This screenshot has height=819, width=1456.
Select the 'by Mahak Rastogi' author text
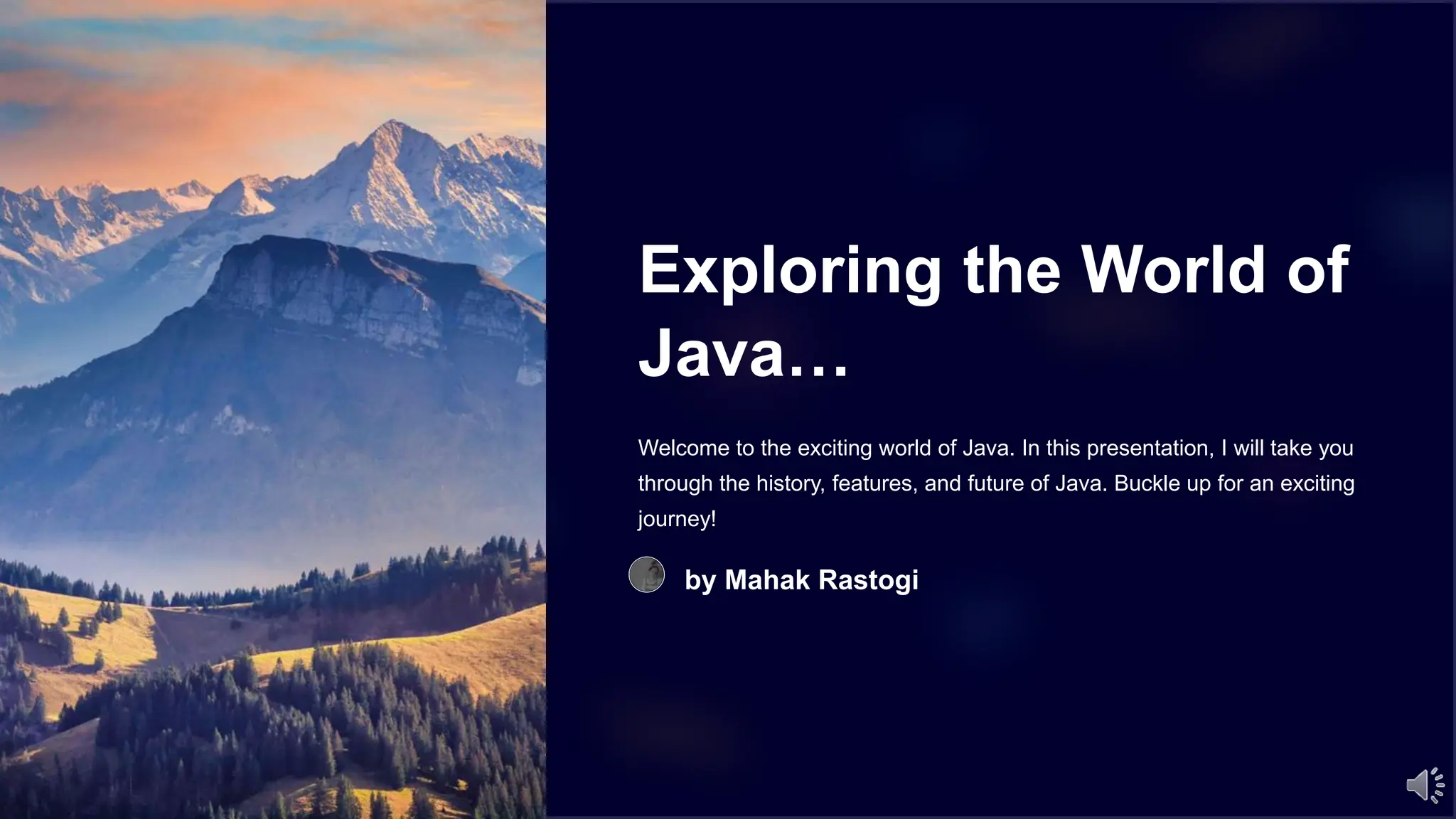pos(801,579)
